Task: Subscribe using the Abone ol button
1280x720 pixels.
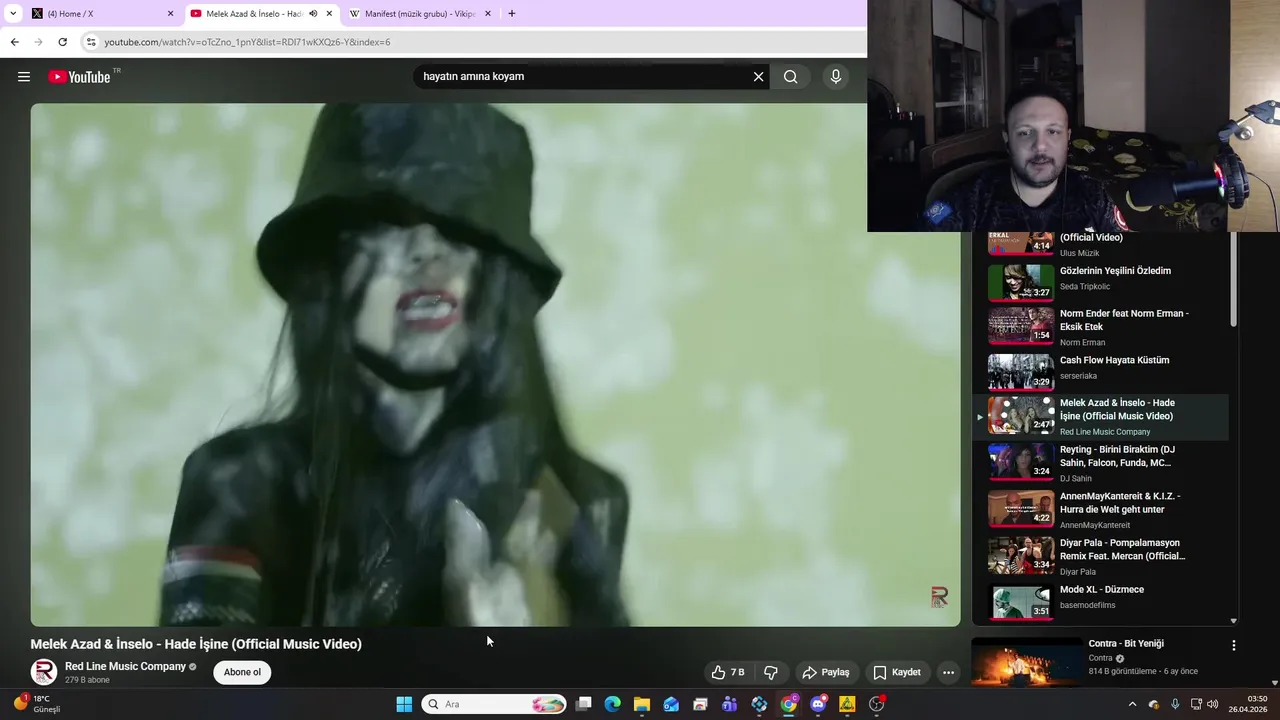Action: [242, 672]
